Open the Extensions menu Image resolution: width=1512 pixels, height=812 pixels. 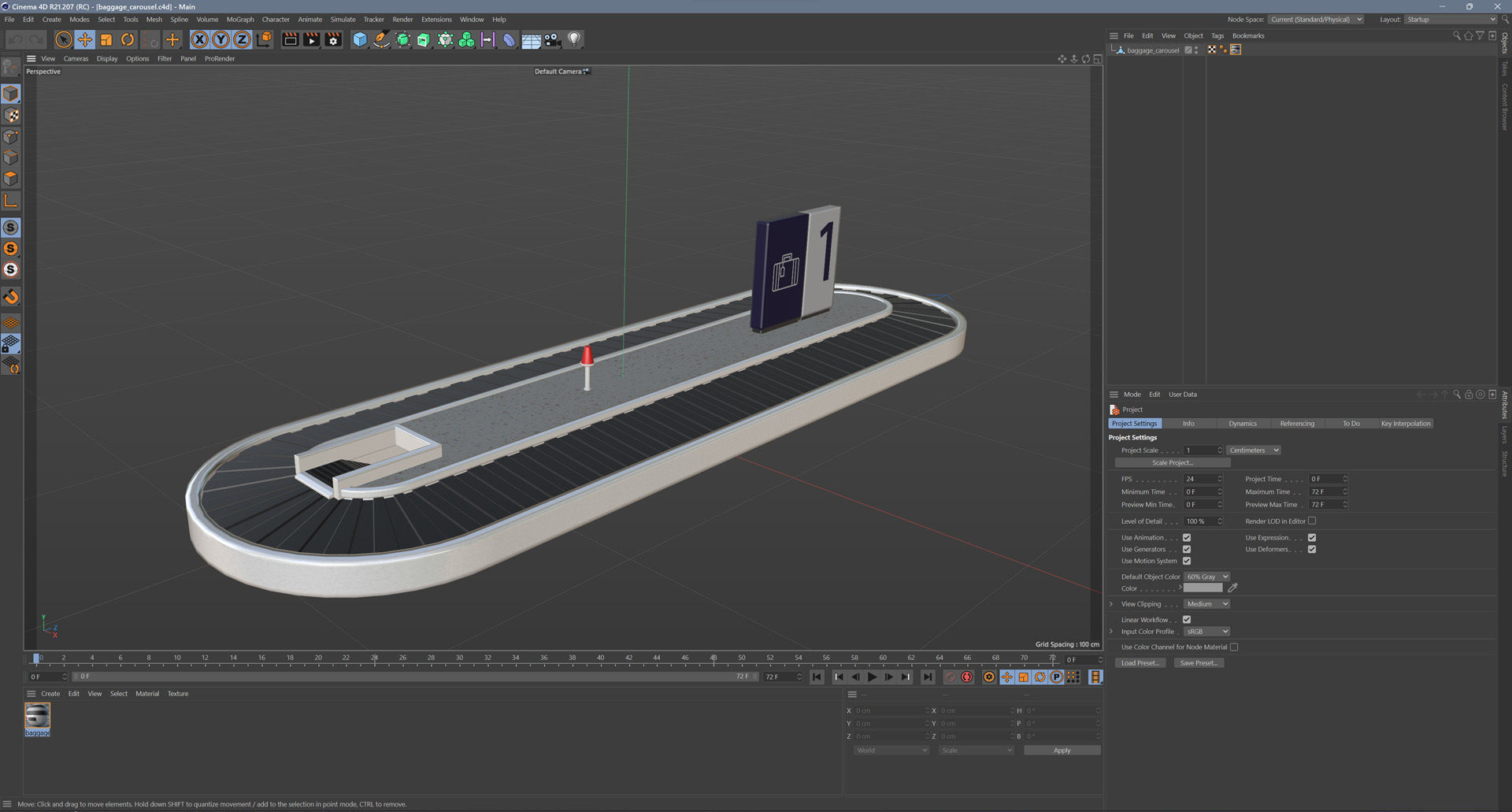coord(436,20)
